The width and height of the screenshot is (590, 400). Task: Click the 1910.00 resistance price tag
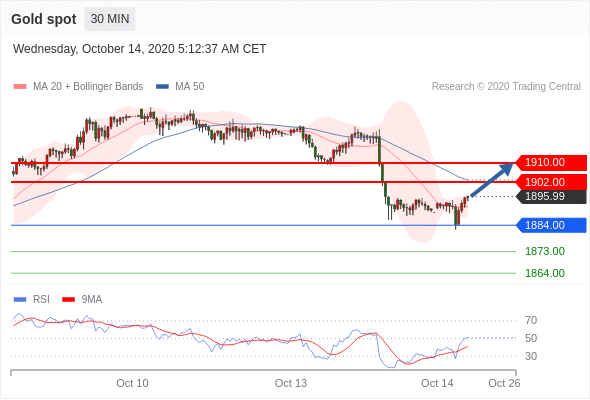[551, 163]
